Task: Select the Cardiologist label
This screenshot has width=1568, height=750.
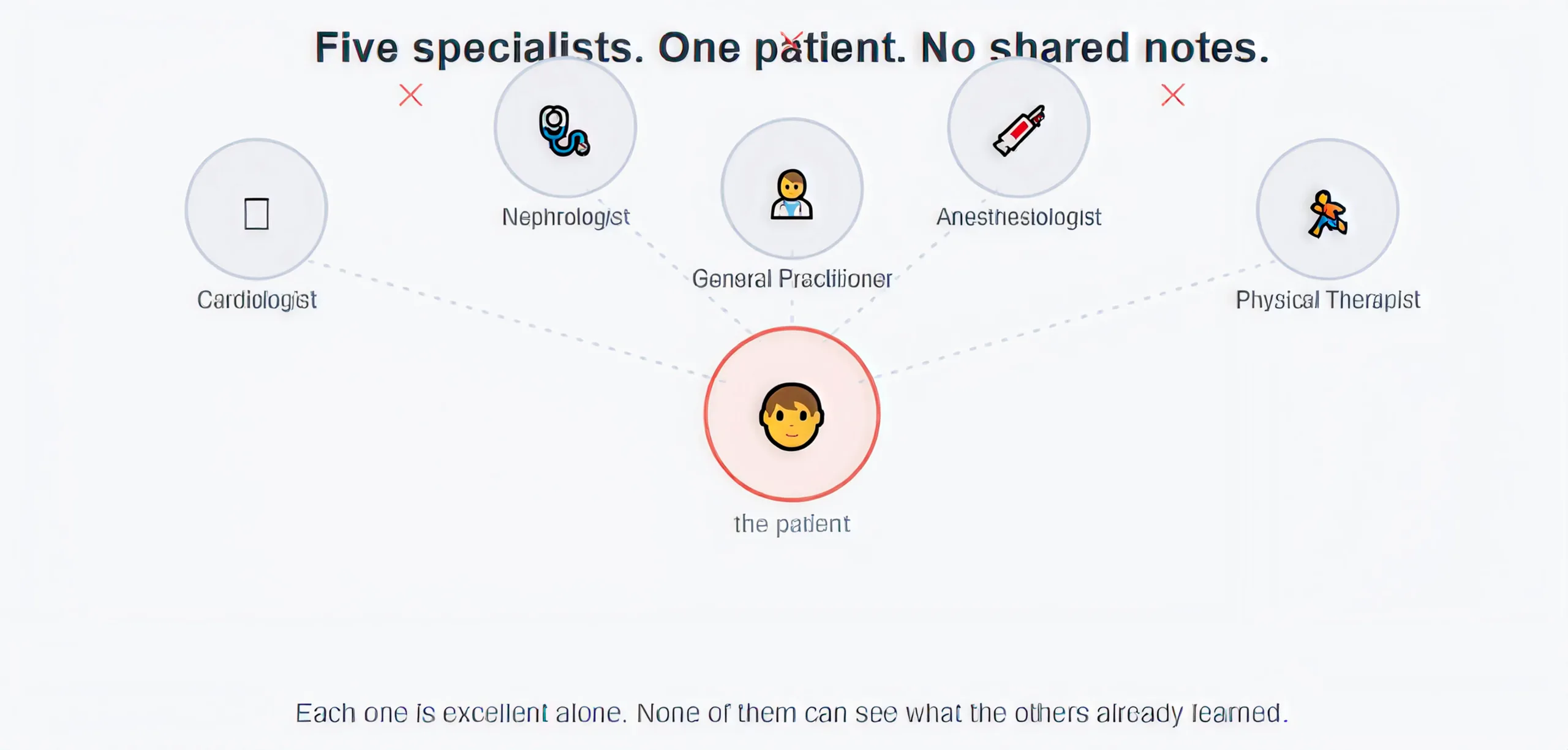Action: click(257, 300)
